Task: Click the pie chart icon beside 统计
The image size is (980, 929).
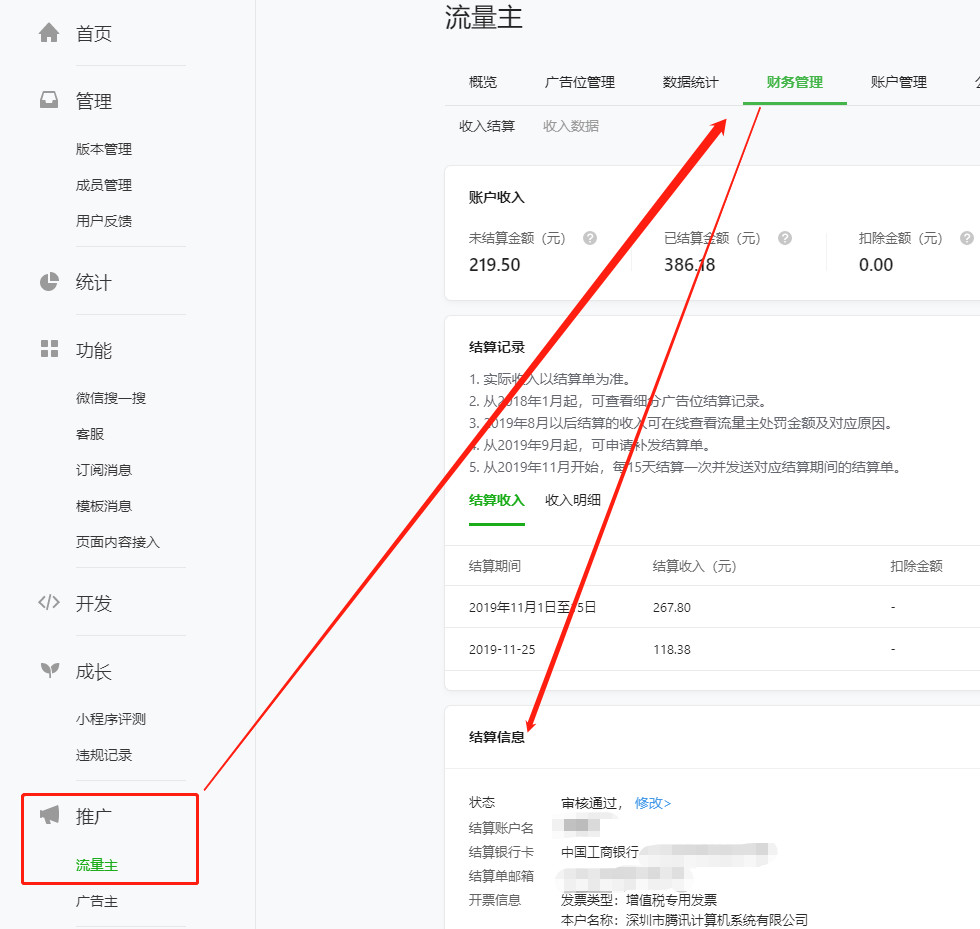Action: click(x=49, y=282)
